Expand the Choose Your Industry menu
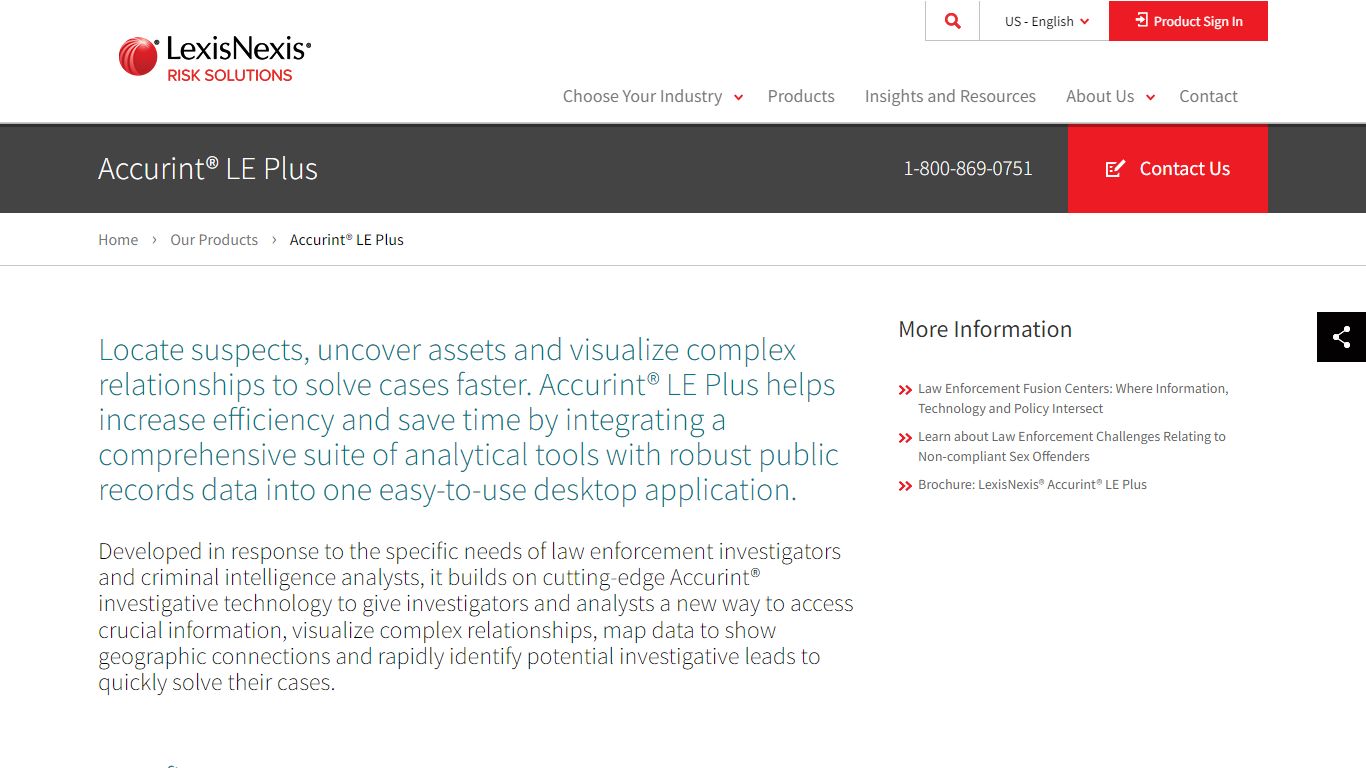The height and width of the screenshot is (768, 1366). [x=642, y=96]
